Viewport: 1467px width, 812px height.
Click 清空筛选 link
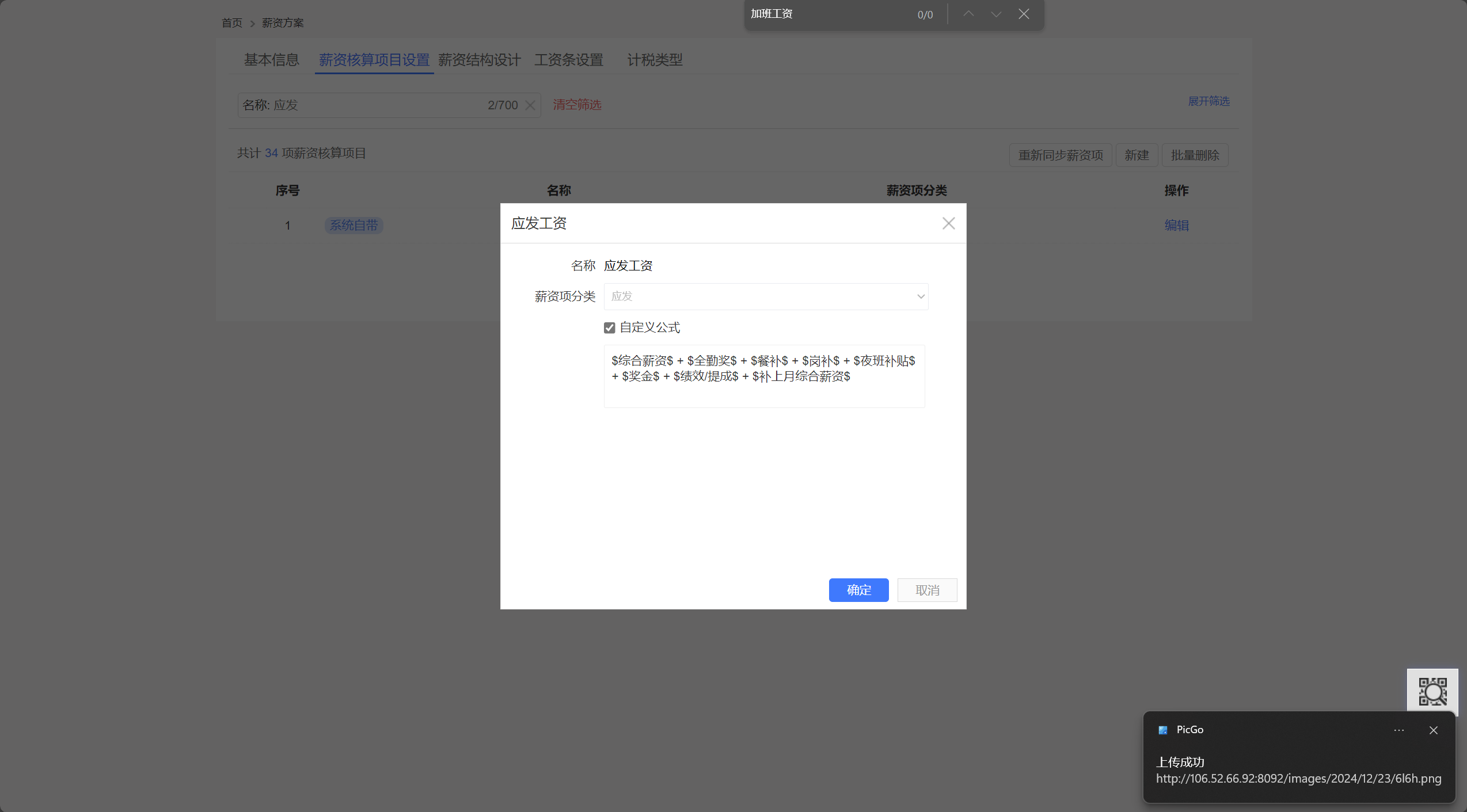click(x=577, y=105)
